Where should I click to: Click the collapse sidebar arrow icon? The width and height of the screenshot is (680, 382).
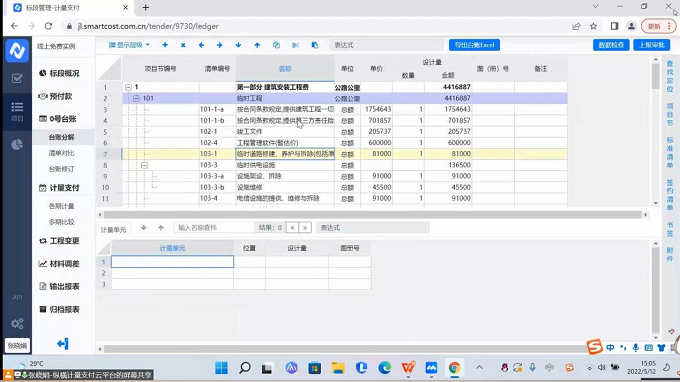click(63, 344)
